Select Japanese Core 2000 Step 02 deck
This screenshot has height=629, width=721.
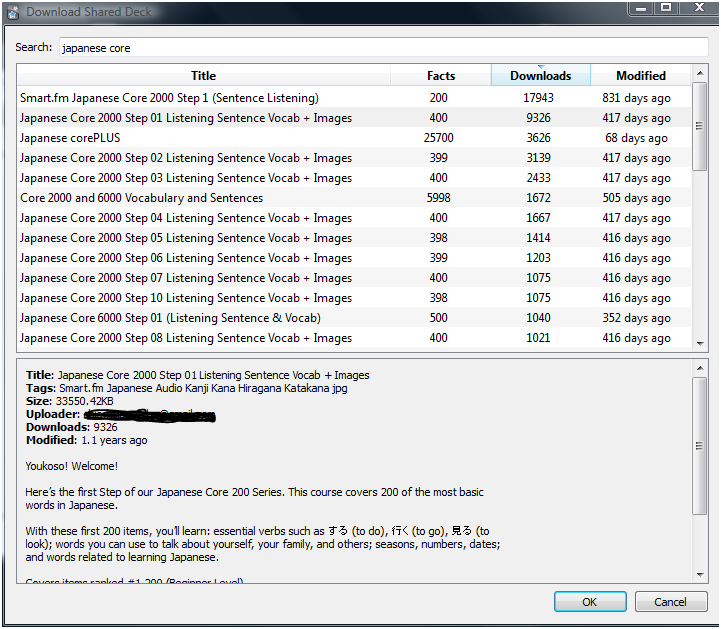pyautogui.click(x=185, y=158)
